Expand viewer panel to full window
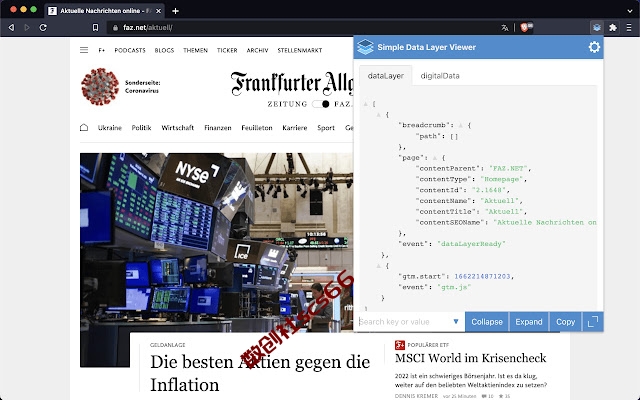640x400 pixels. [593, 322]
